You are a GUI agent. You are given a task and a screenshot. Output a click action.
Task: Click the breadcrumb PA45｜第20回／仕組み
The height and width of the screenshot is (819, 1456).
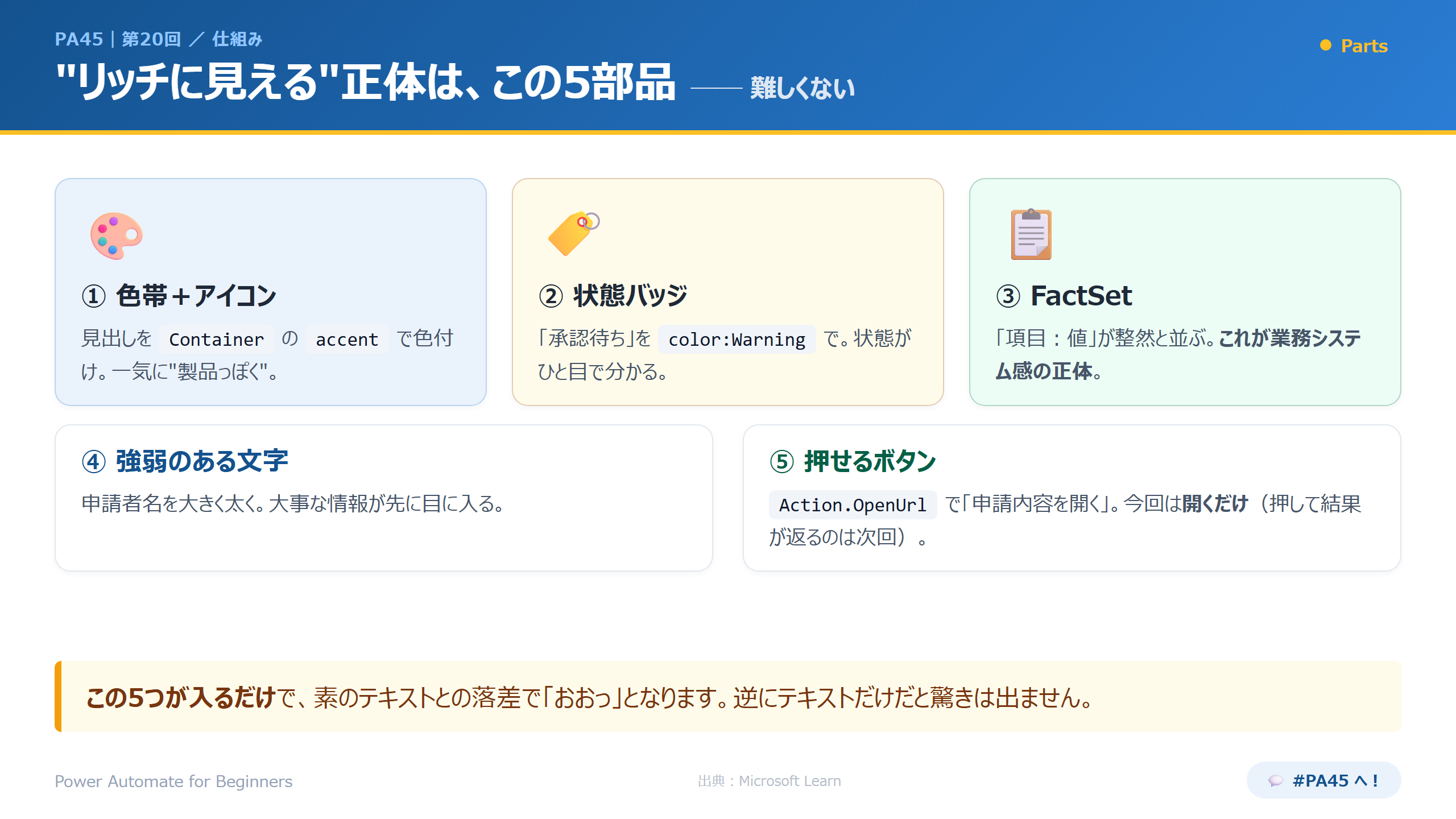(158, 39)
